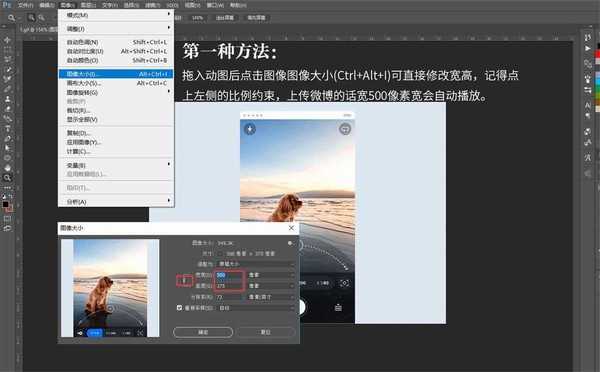Change screen mode at toolbar bottom

coord(7,228)
